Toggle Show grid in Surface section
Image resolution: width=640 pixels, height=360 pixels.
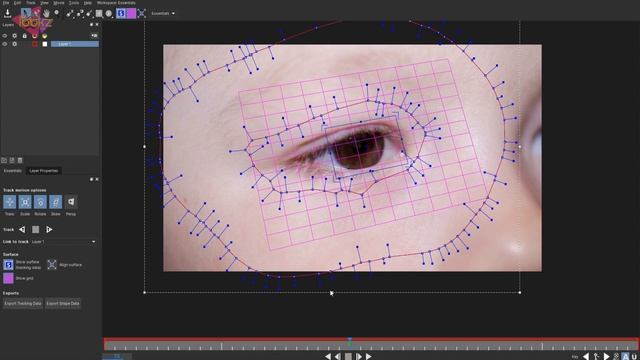tap(8, 278)
